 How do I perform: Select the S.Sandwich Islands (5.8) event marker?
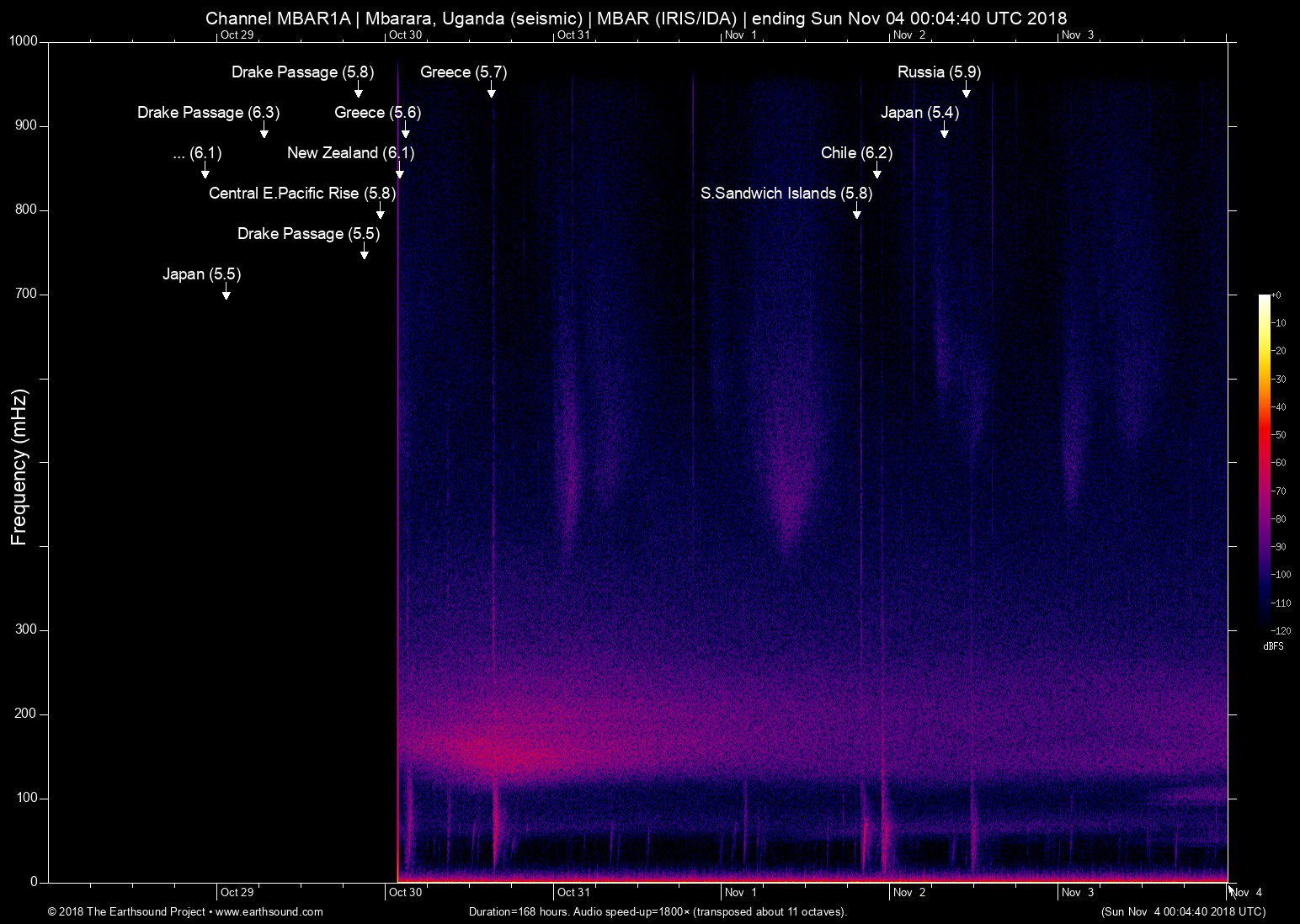(786, 194)
